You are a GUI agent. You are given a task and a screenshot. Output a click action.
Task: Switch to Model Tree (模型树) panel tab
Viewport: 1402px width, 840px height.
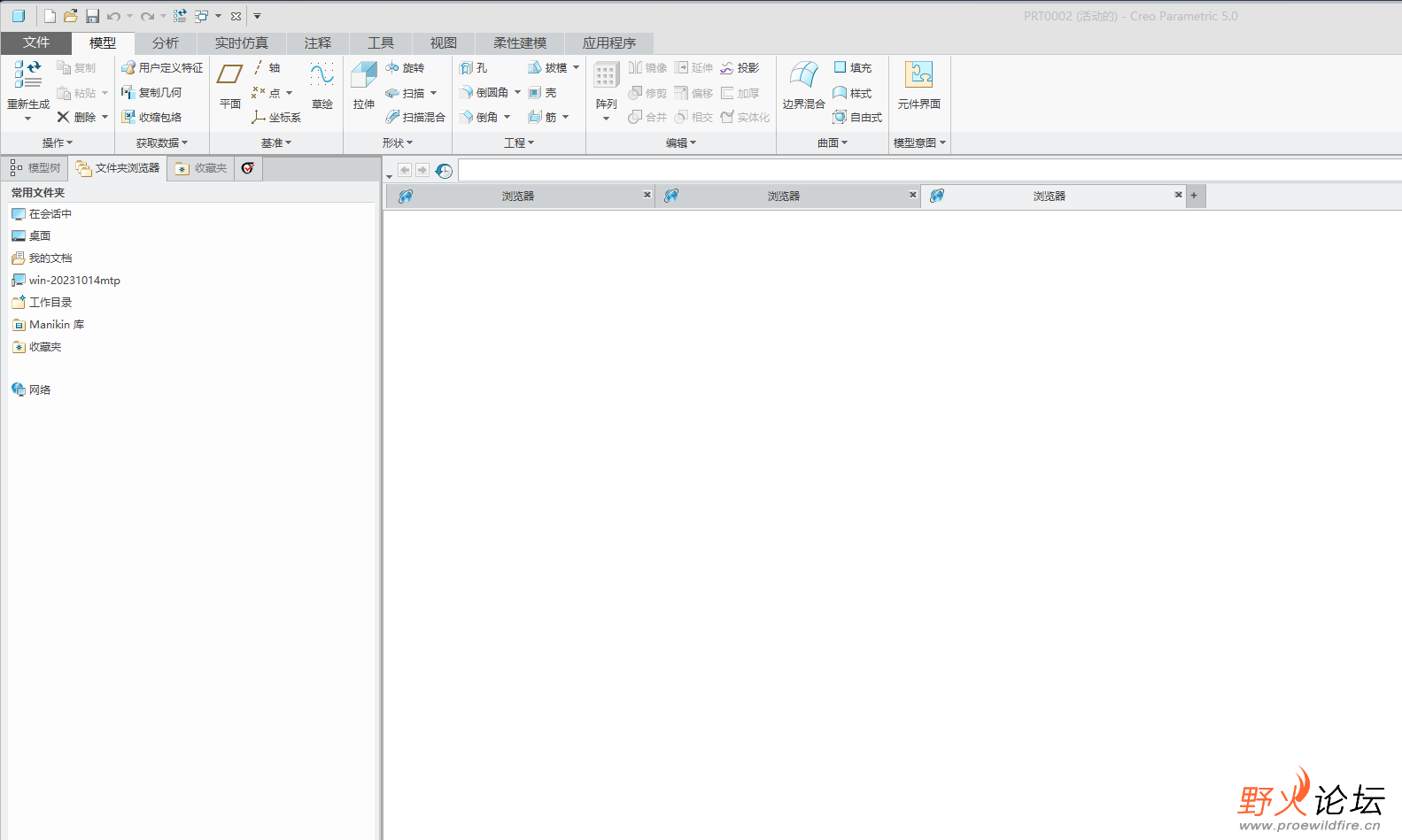click(35, 168)
